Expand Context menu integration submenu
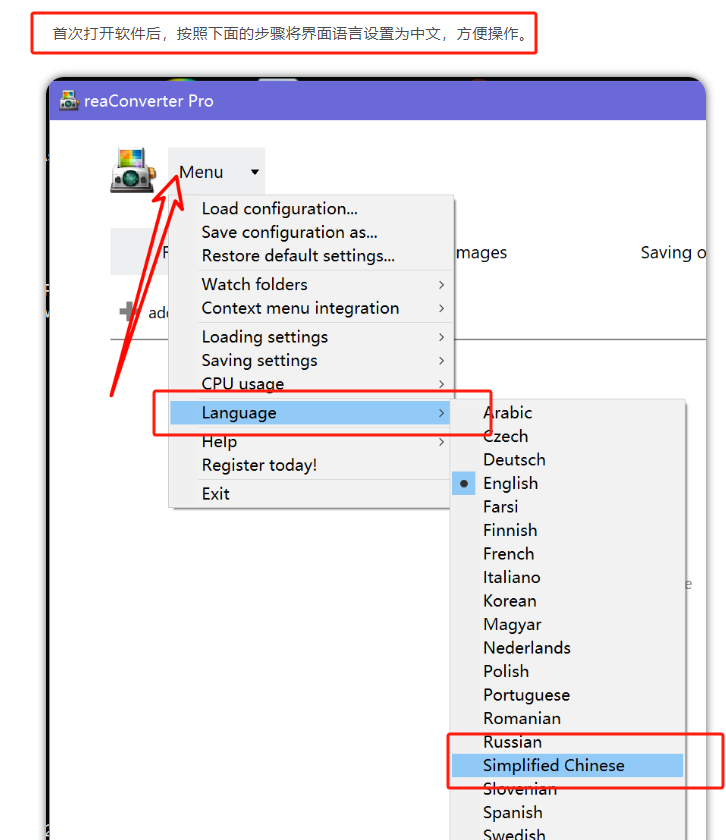The width and height of the screenshot is (726, 840). (x=311, y=308)
